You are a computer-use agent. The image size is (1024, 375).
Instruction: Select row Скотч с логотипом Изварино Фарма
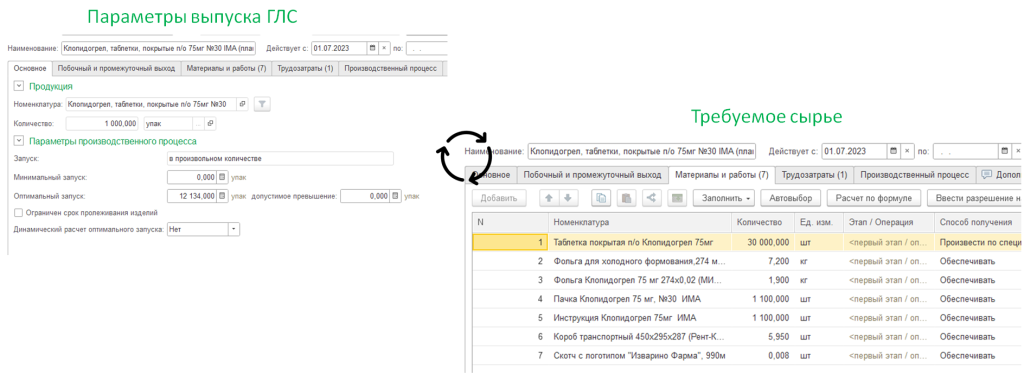(747, 356)
